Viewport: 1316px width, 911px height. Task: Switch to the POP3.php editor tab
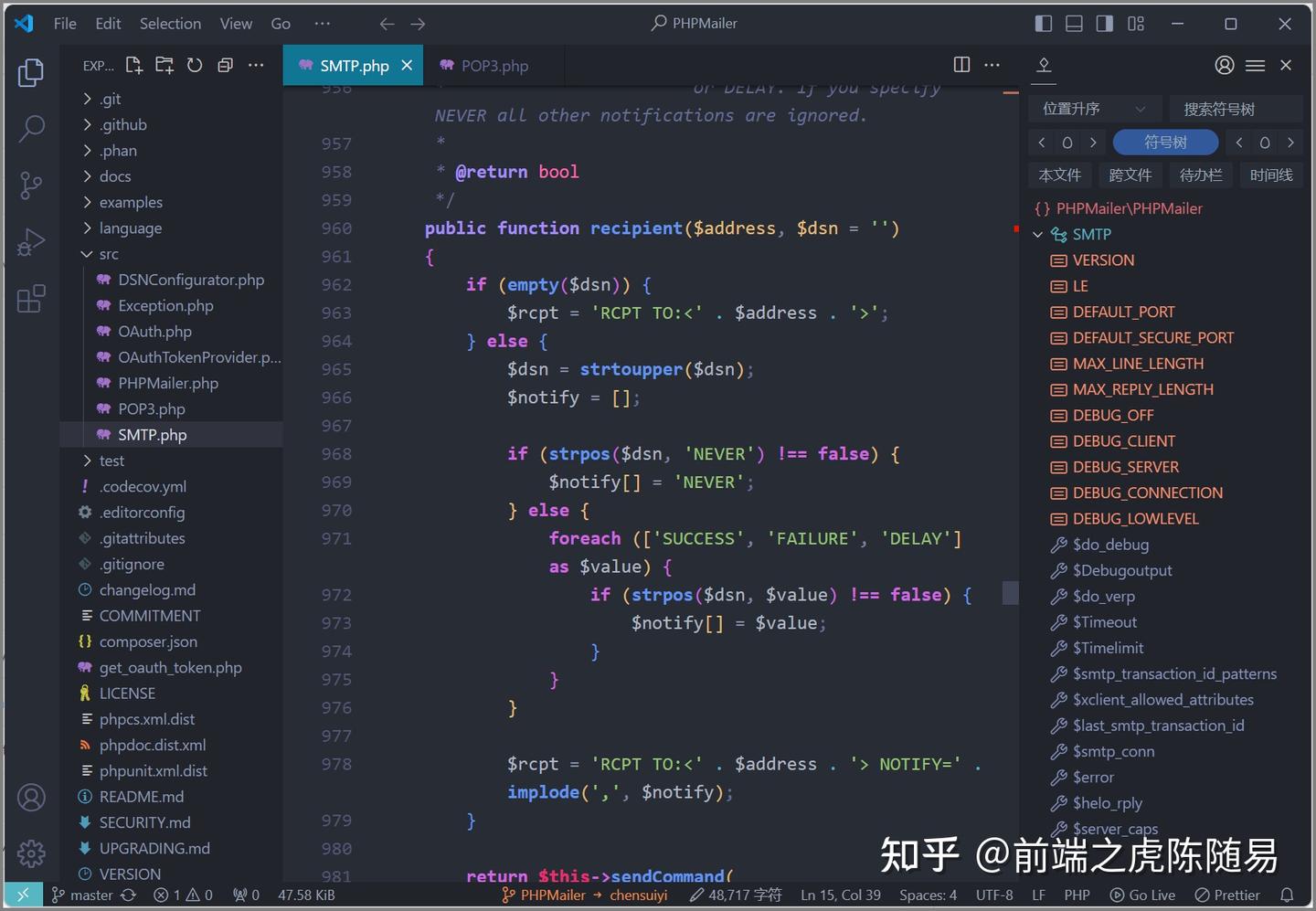[493, 65]
